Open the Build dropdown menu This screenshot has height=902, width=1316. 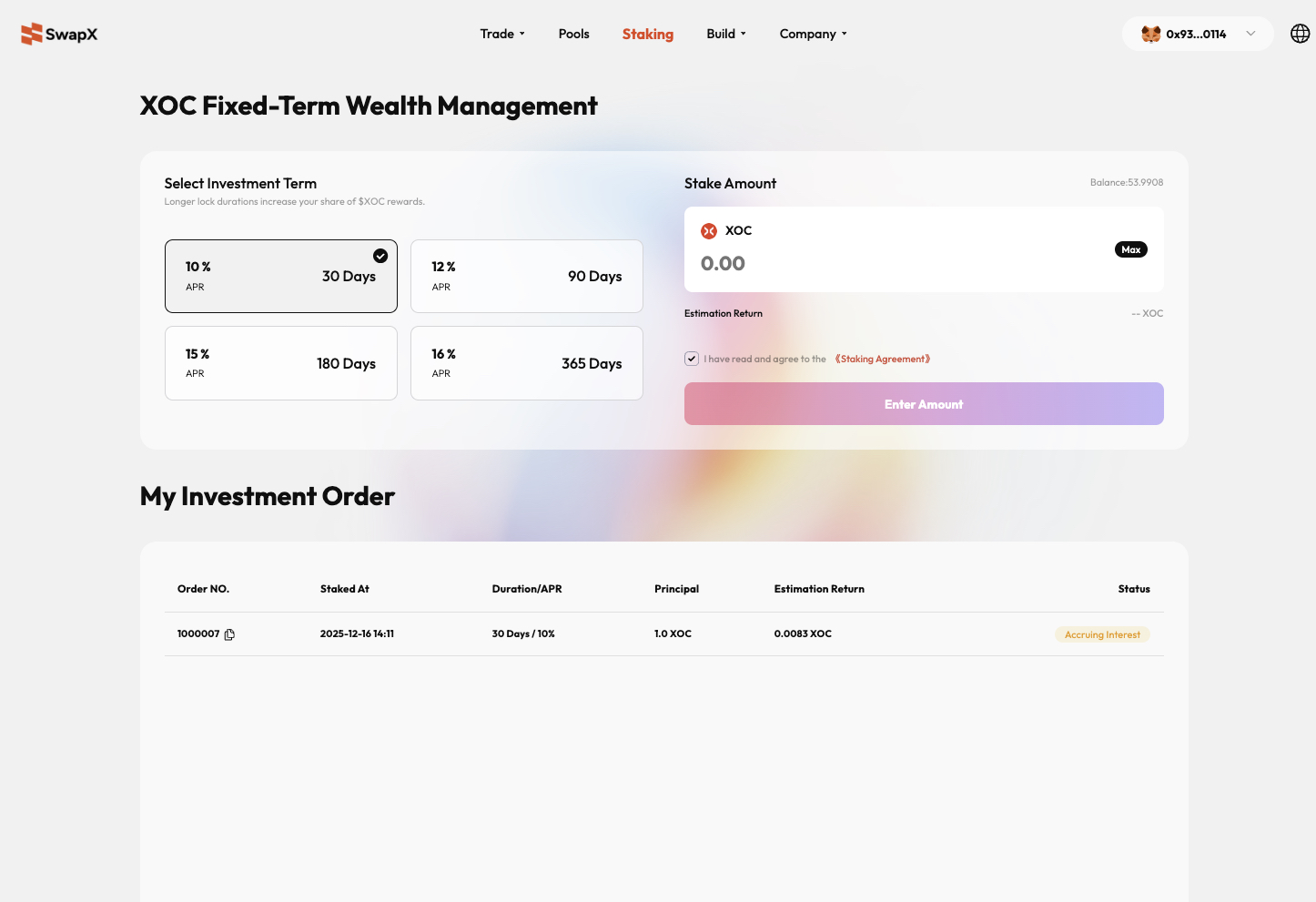725,34
